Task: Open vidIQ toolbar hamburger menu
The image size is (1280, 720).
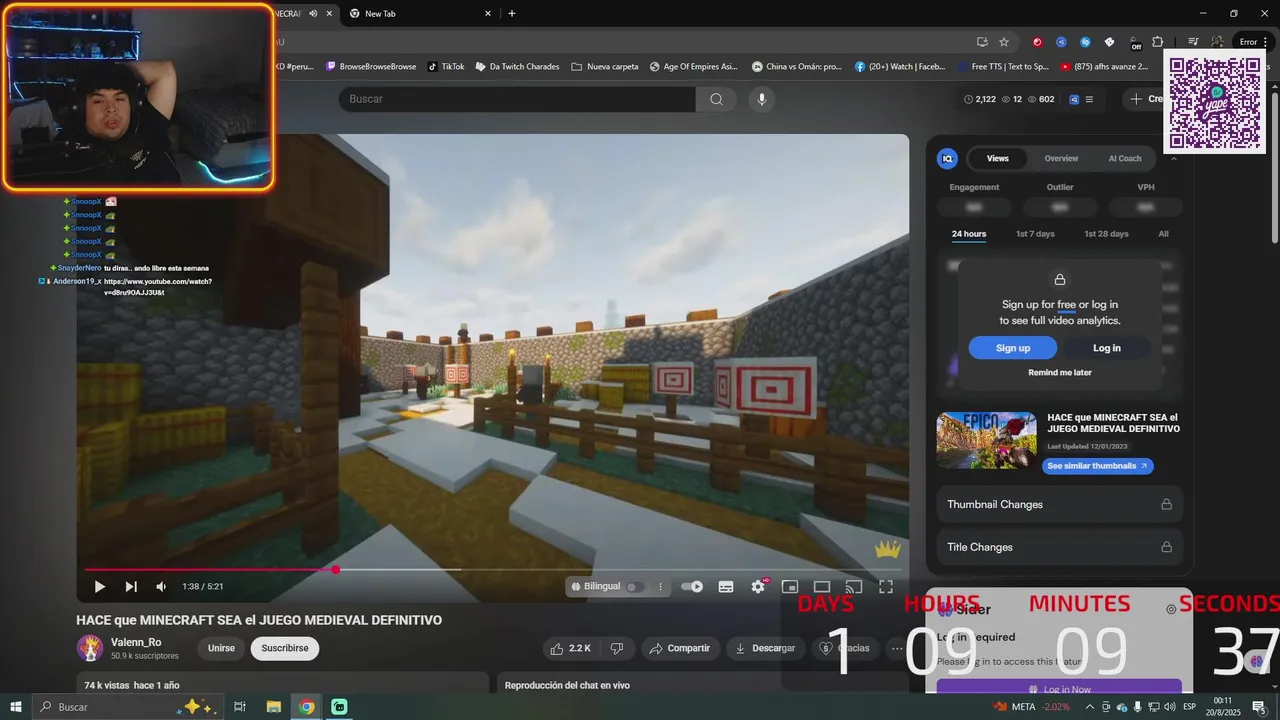Action: [x=1089, y=99]
